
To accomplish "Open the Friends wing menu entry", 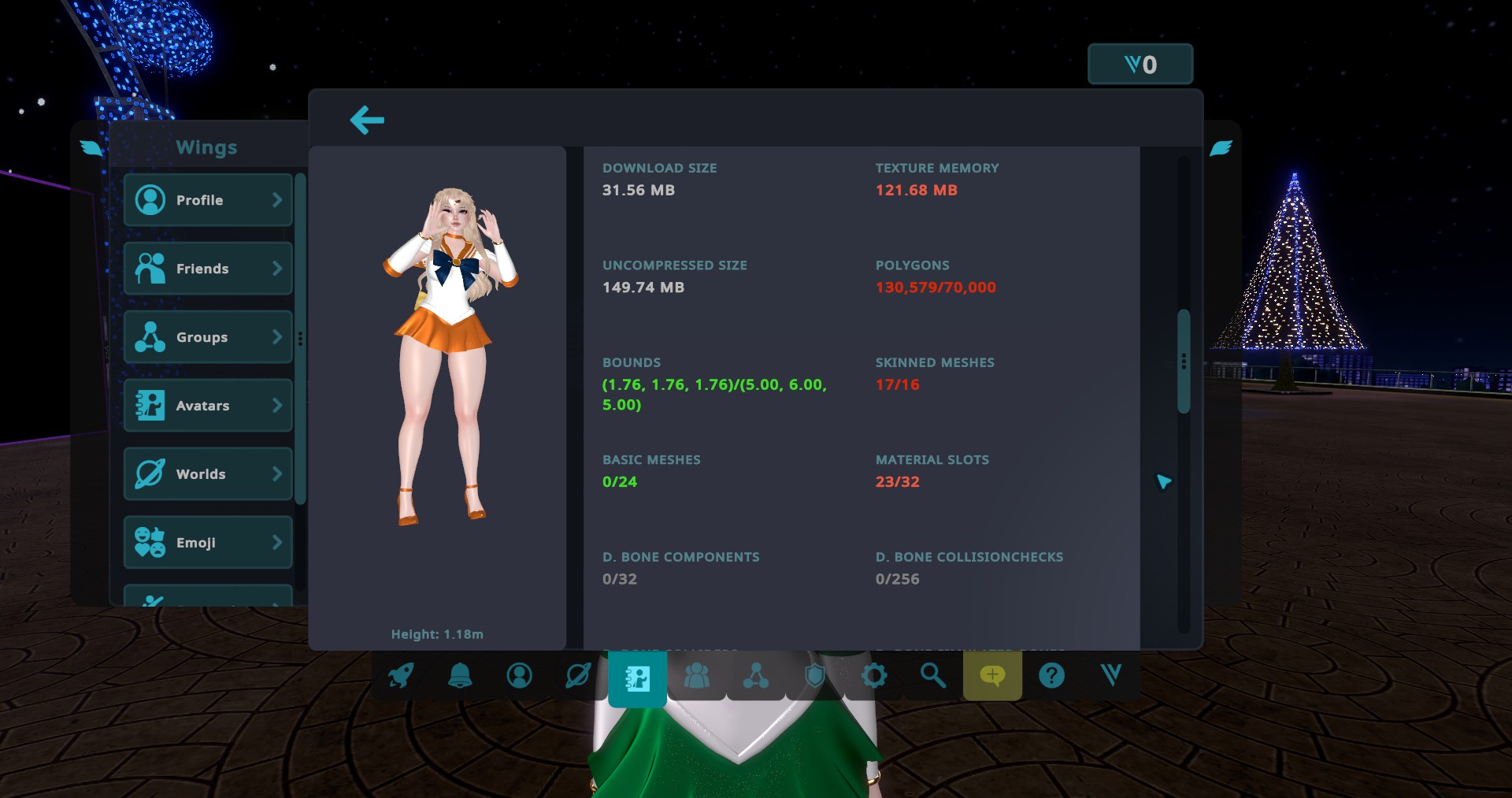I will [x=208, y=269].
